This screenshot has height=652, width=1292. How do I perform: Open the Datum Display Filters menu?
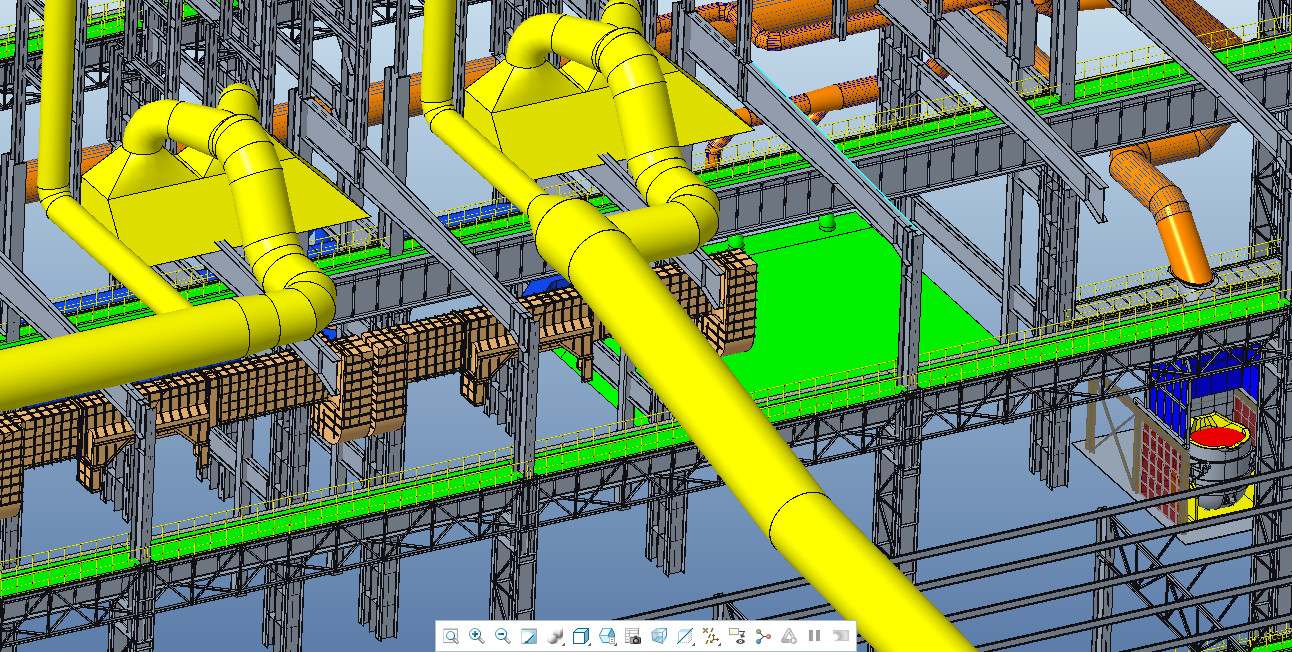pyautogui.click(x=712, y=636)
